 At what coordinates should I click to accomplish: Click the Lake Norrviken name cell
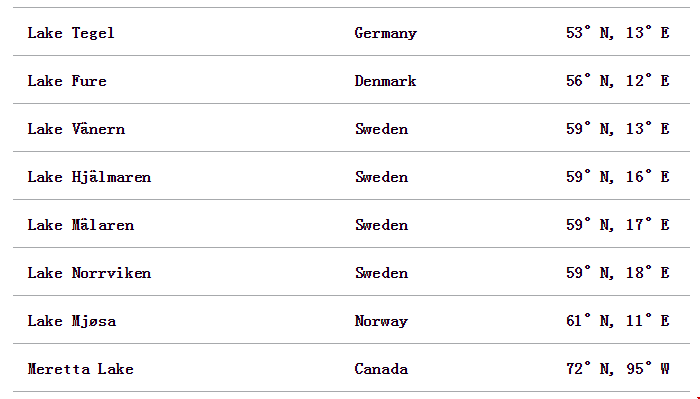[x=89, y=273]
